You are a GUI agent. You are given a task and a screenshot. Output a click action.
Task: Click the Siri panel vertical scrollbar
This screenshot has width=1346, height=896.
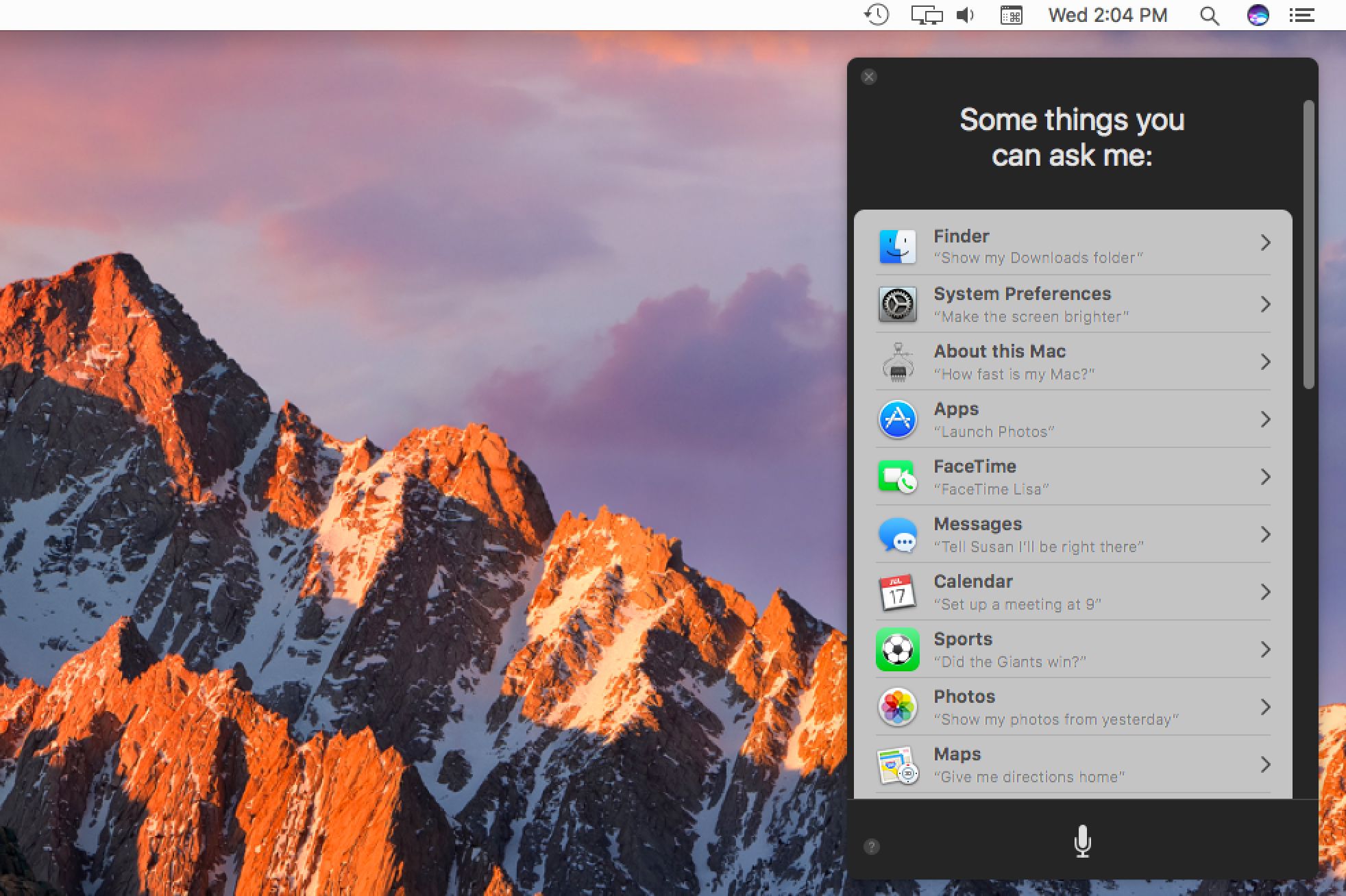click(1308, 245)
